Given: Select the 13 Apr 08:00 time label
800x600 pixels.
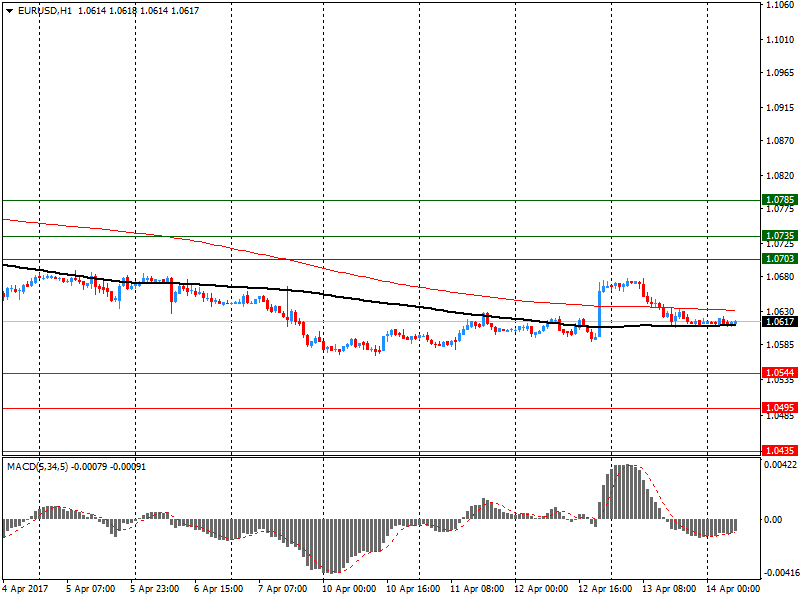Looking at the screenshot, I should (x=669, y=589).
